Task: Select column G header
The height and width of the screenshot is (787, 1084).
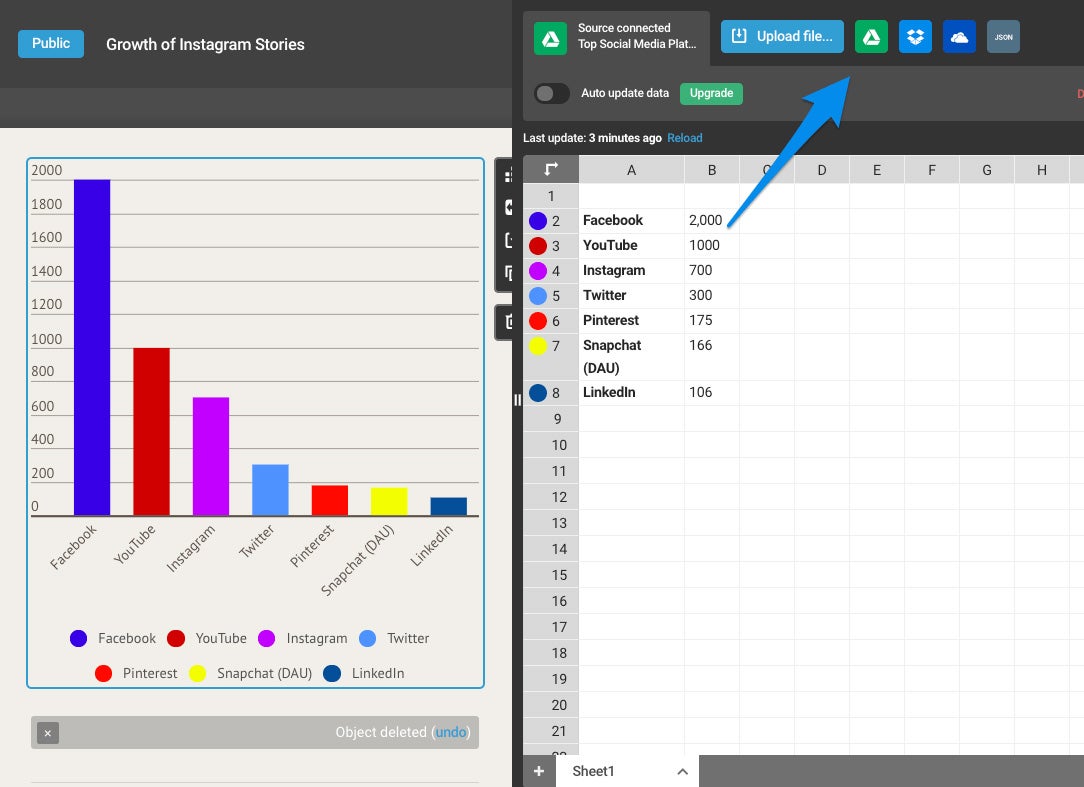Action: click(987, 169)
